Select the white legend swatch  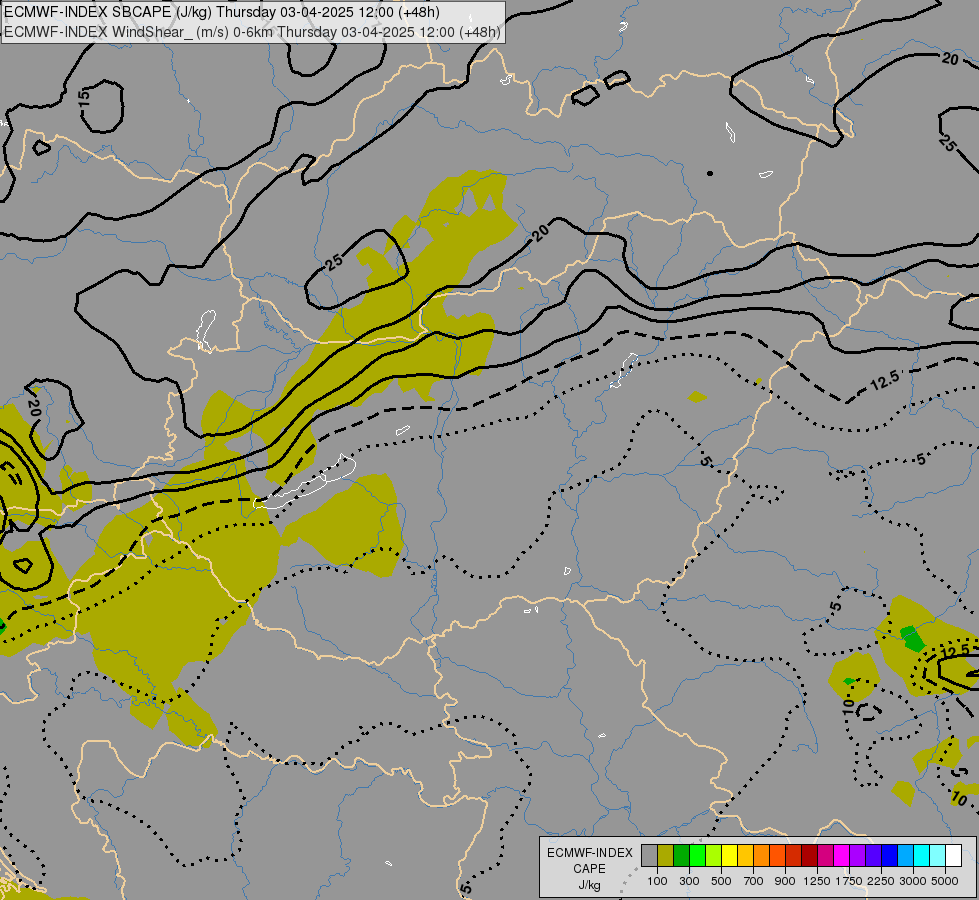point(954,856)
